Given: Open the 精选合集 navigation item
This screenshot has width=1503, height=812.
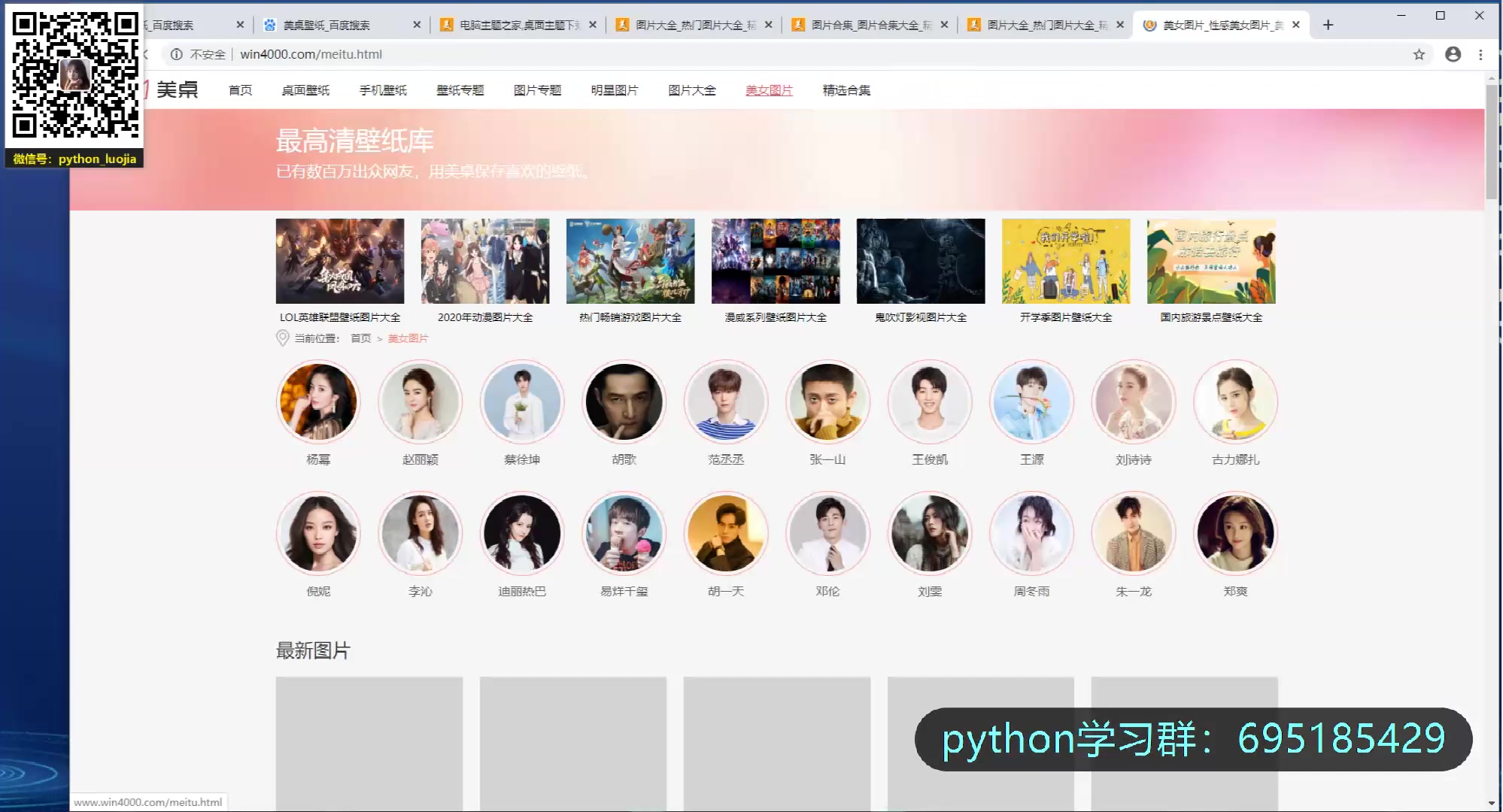Looking at the screenshot, I should point(845,89).
